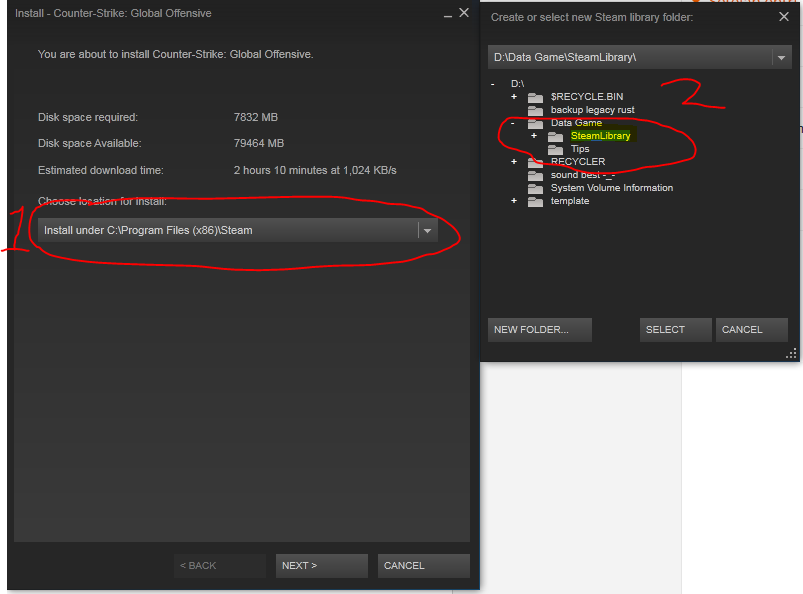
Task: Click the Tips folder icon
Action: [x=555, y=150]
